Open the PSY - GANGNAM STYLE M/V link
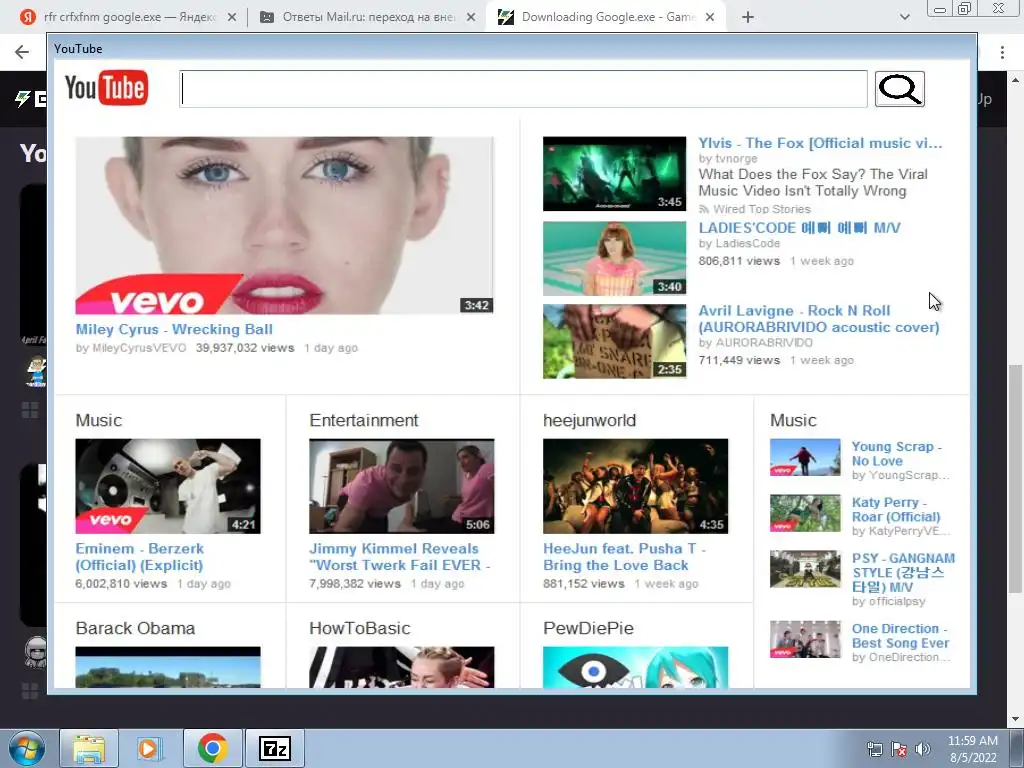The height and width of the screenshot is (768, 1024). pyautogui.click(x=903, y=573)
